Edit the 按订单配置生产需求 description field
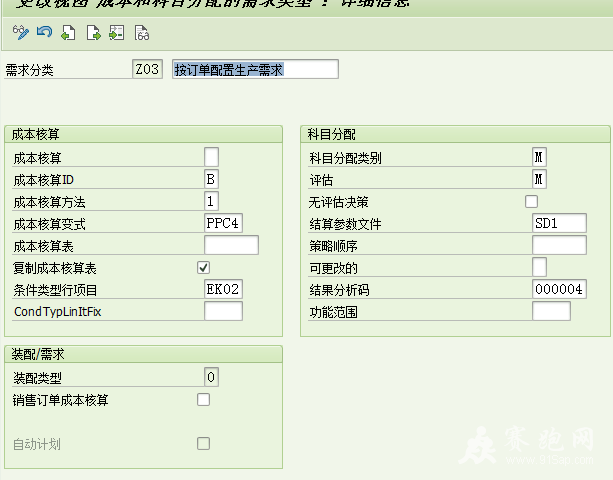Viewport: 613px width, 480px height. click(x=255, y=69)
